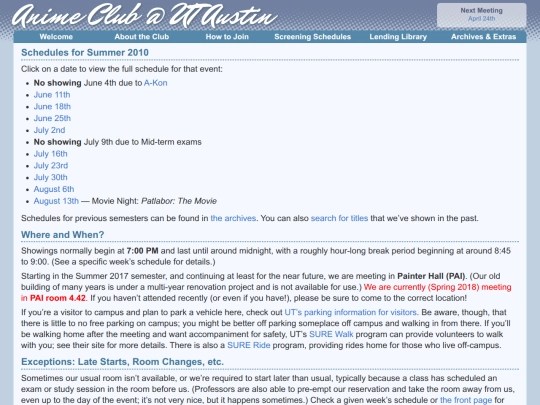Open the June 18th schedule
Image resolution: width=540 pixels, height=405 pixels.
[x=52, y=106]
